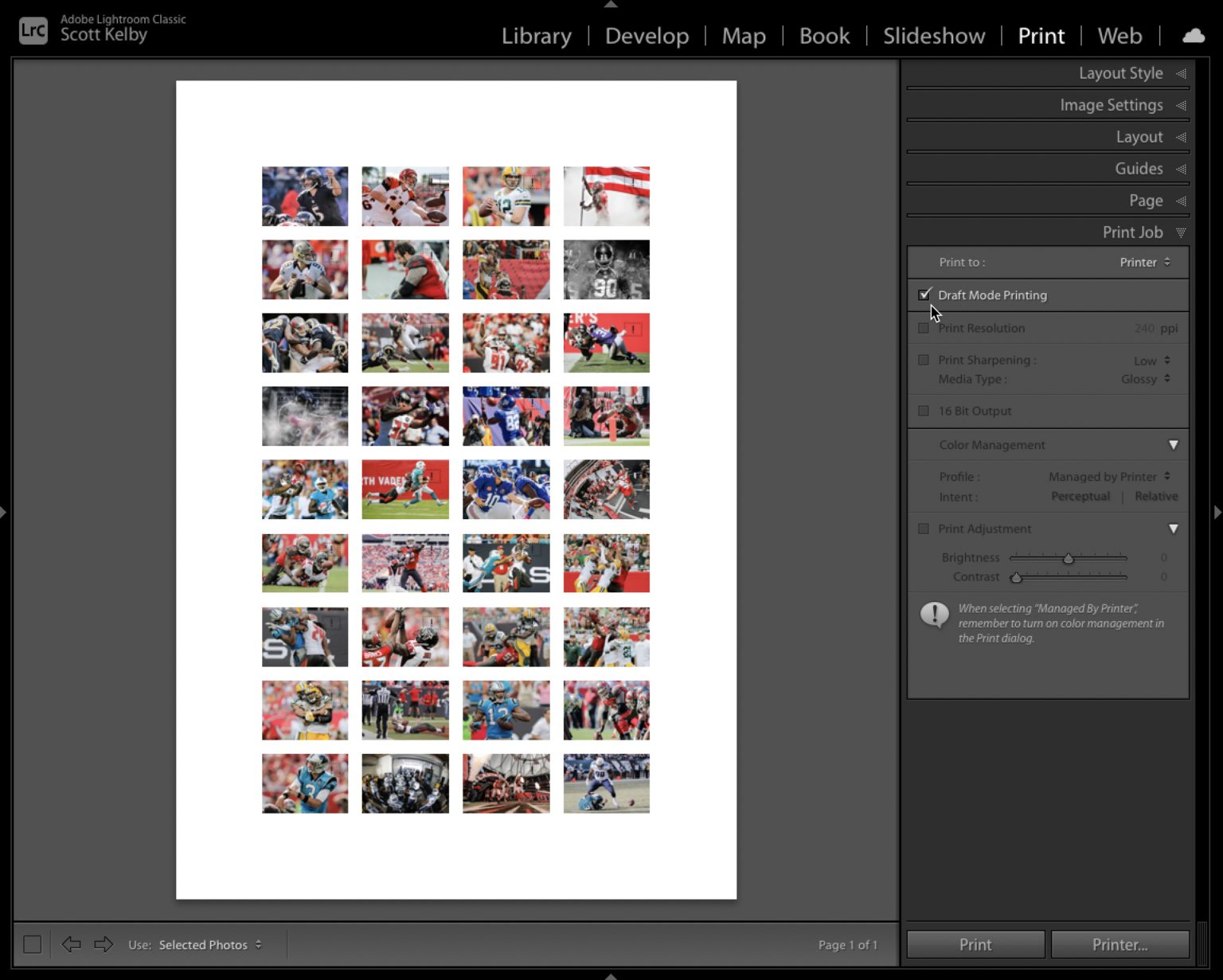Click the Contrast slider handle
Screen dimensions: 1223x980
point(1016,577)
